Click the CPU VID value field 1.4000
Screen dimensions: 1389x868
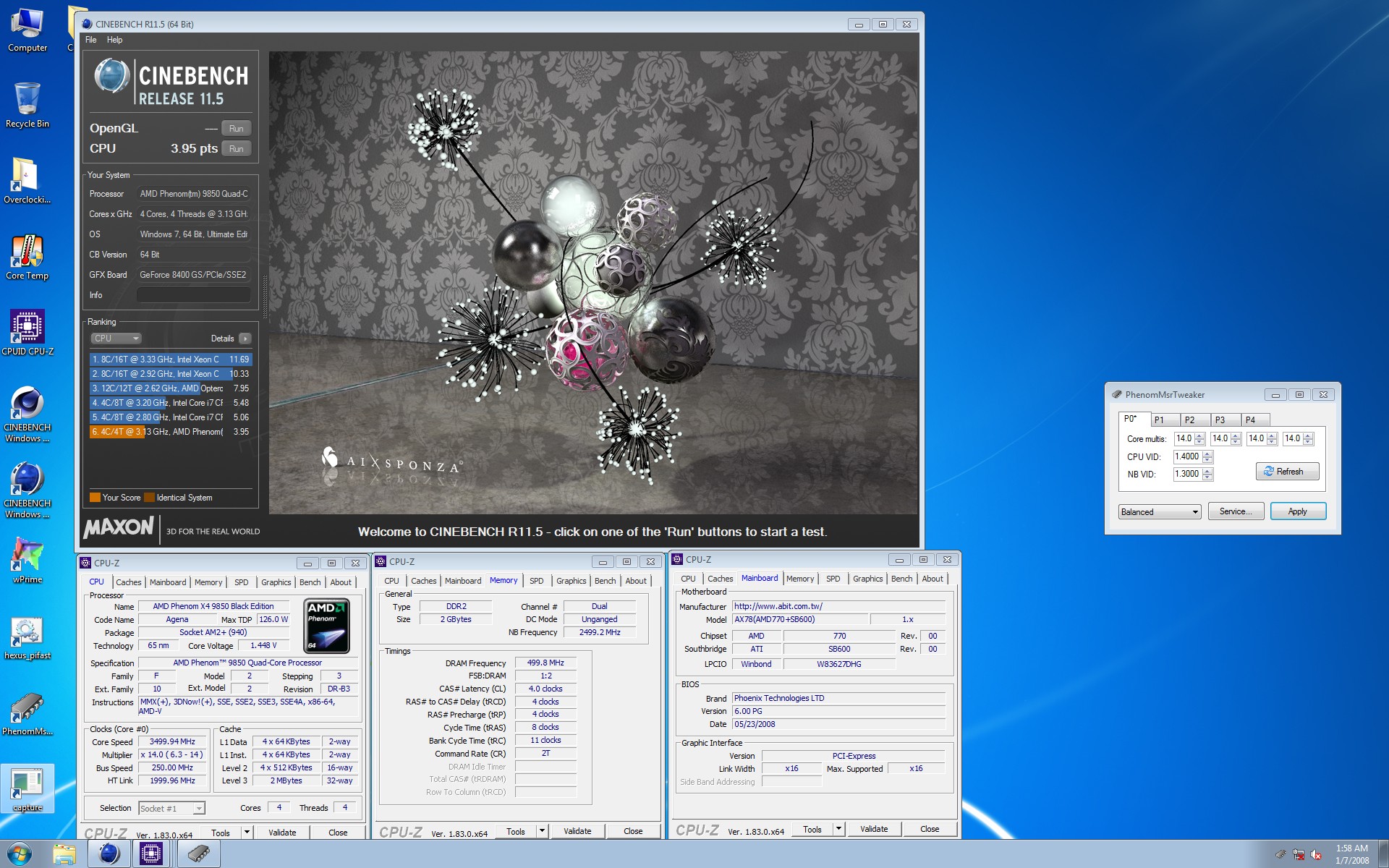(x=1187, y=457)
